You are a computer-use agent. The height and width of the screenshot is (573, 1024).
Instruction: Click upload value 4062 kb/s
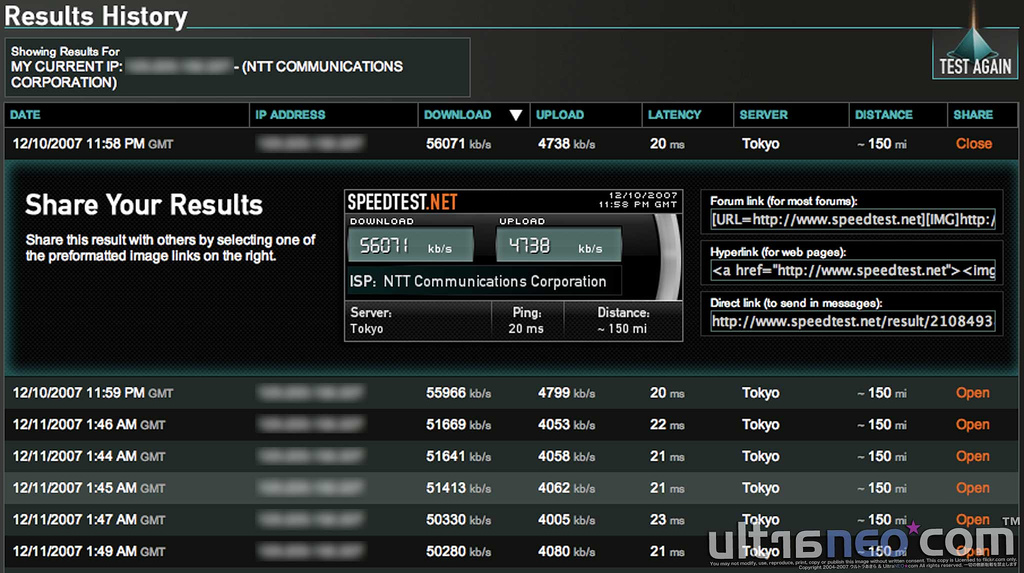(566, 488)
